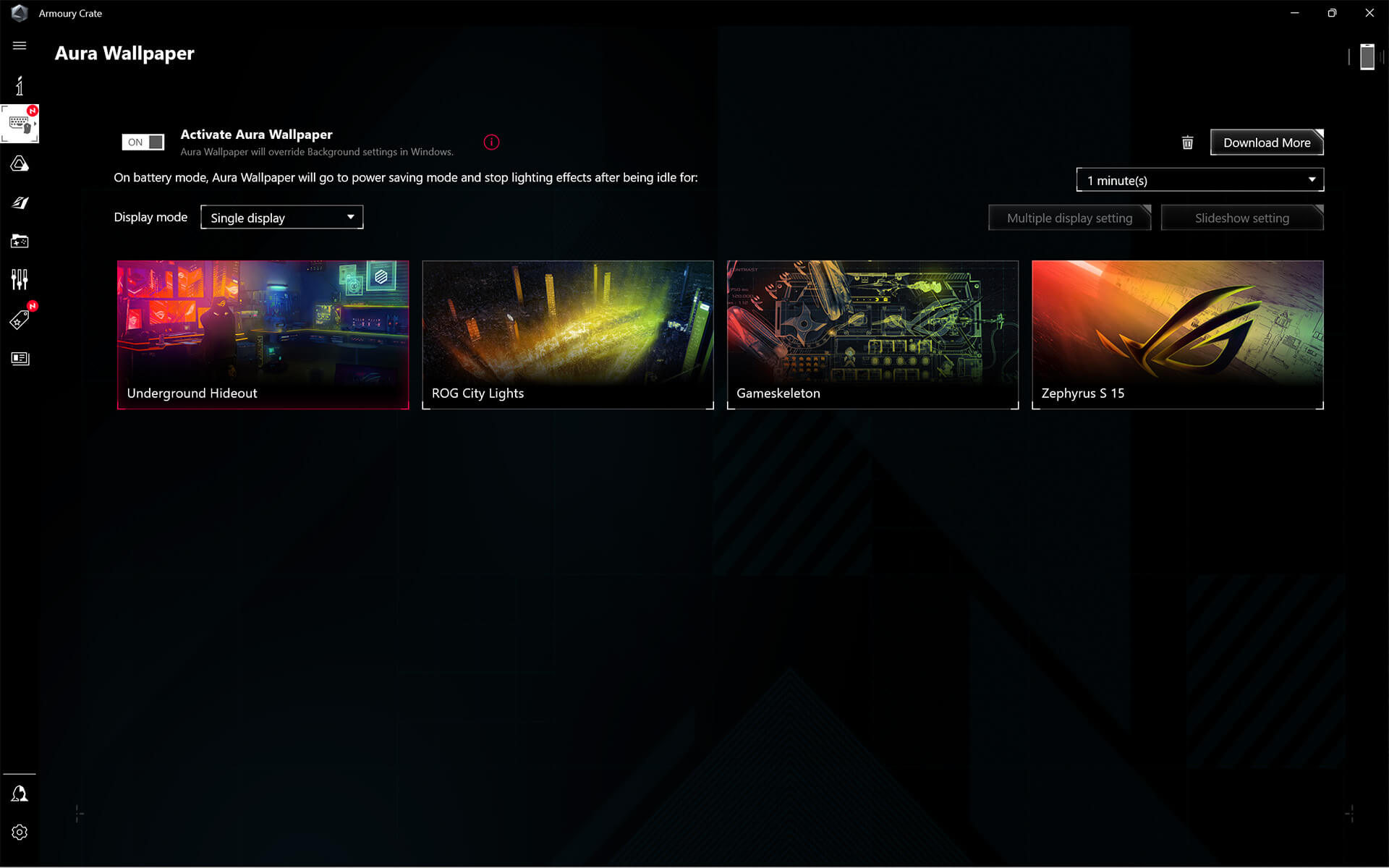Screen dimensions: 1389x868
Task: Click the hamburger menu icon
Action: coord(19,46)
